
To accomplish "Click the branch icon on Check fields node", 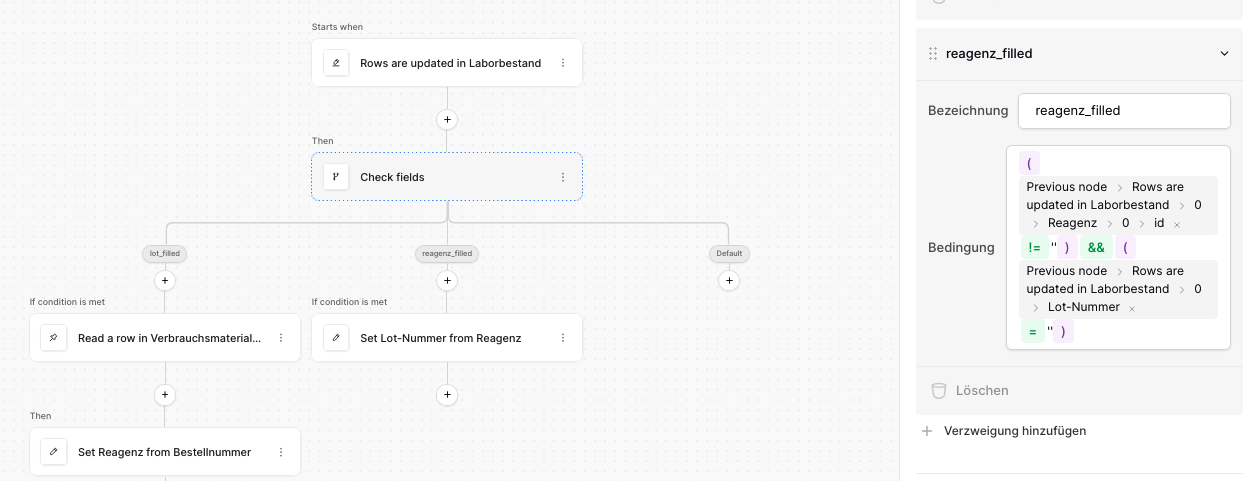I will pyautogui.click(x=336, y=177).
